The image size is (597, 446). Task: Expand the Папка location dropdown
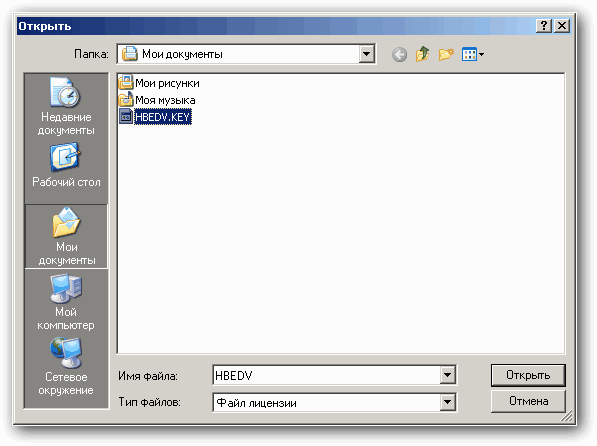coord(366,54)
